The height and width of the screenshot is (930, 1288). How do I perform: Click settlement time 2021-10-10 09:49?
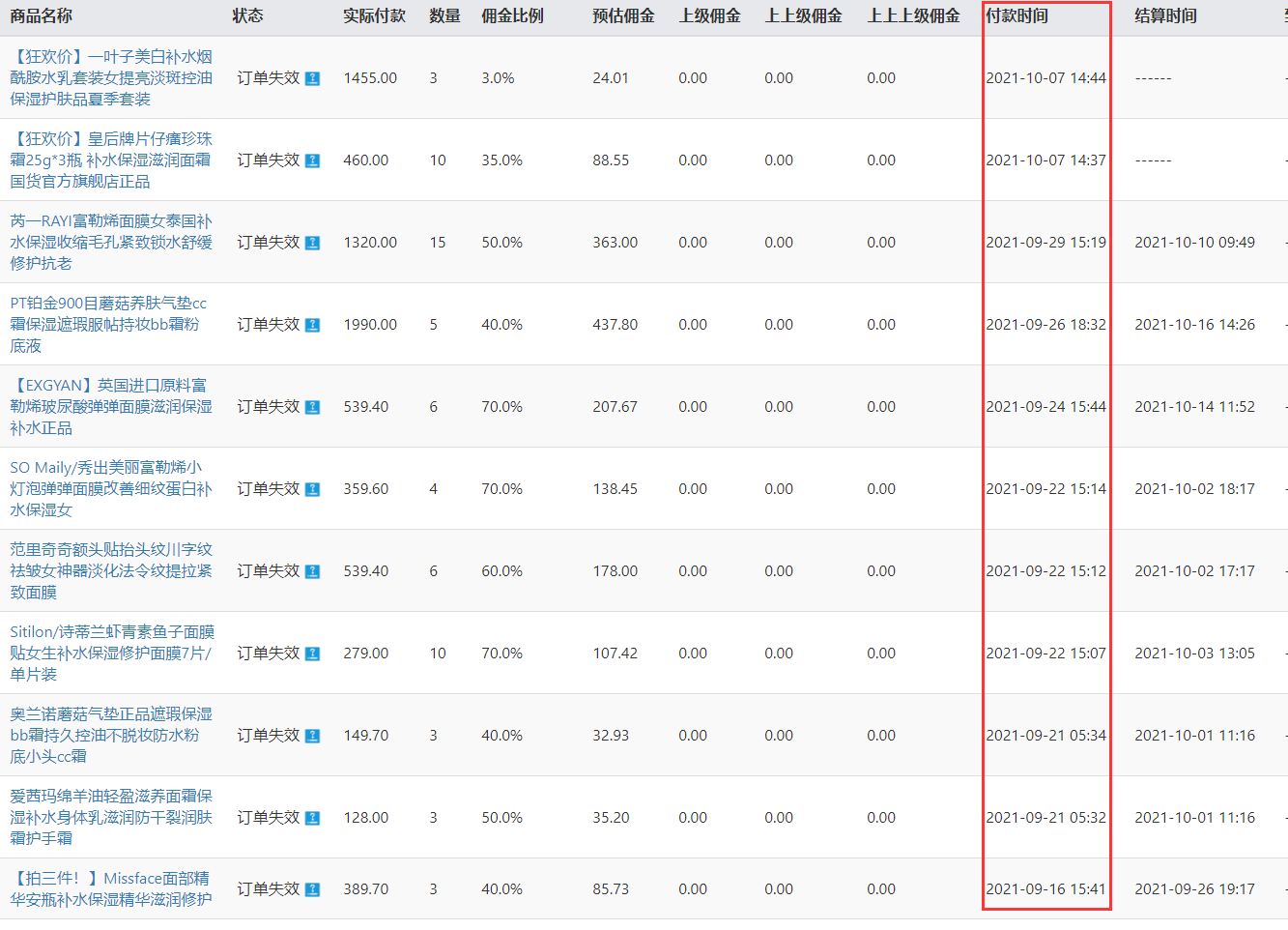[x=1195, y=243]
